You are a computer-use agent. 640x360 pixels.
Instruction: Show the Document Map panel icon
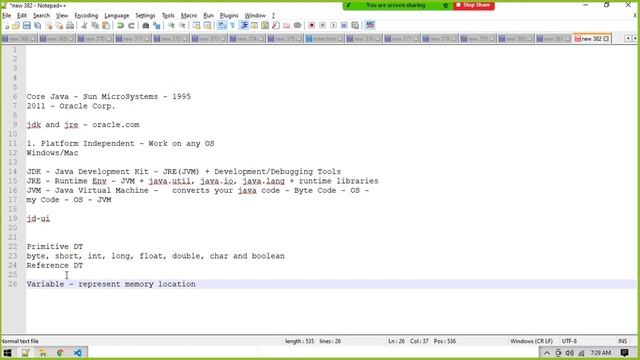pyautogui.click(x=265, y=25)
